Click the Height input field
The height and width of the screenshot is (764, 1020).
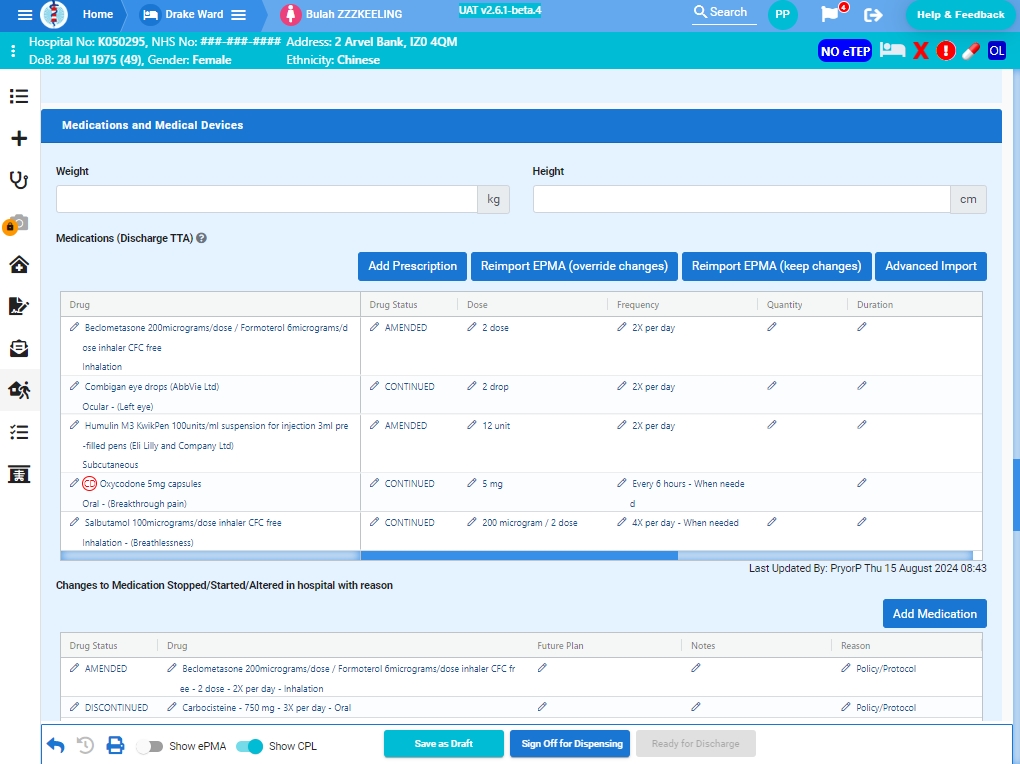click(x=742, y=199)
